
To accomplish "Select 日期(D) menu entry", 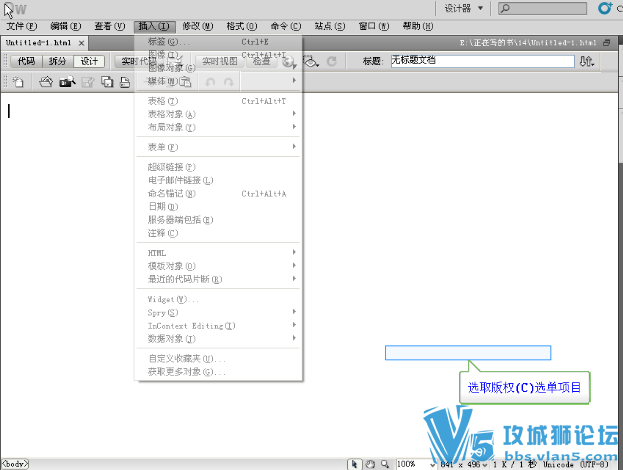I will pyautogui.click(x=218, y=207).
